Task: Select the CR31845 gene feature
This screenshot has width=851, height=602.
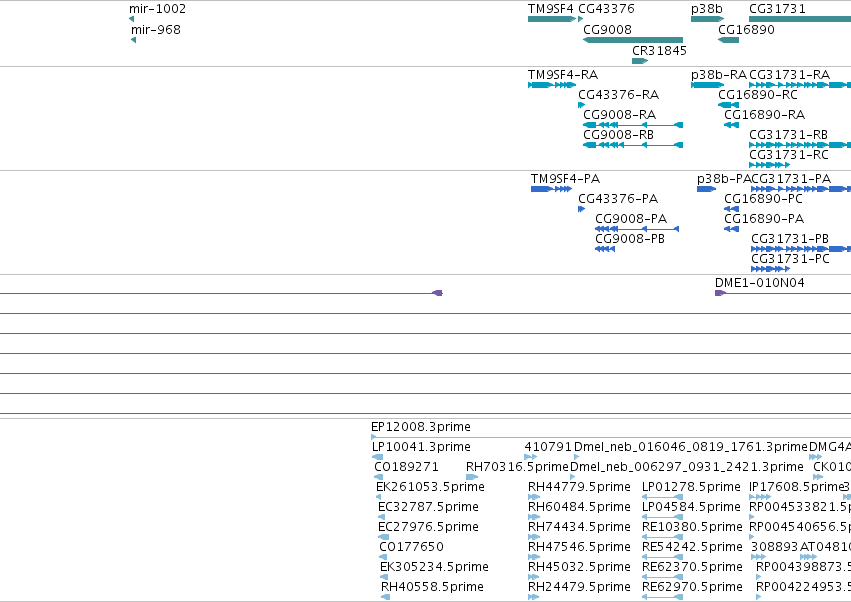Action: pyautogui.click(x=640, y=61)
